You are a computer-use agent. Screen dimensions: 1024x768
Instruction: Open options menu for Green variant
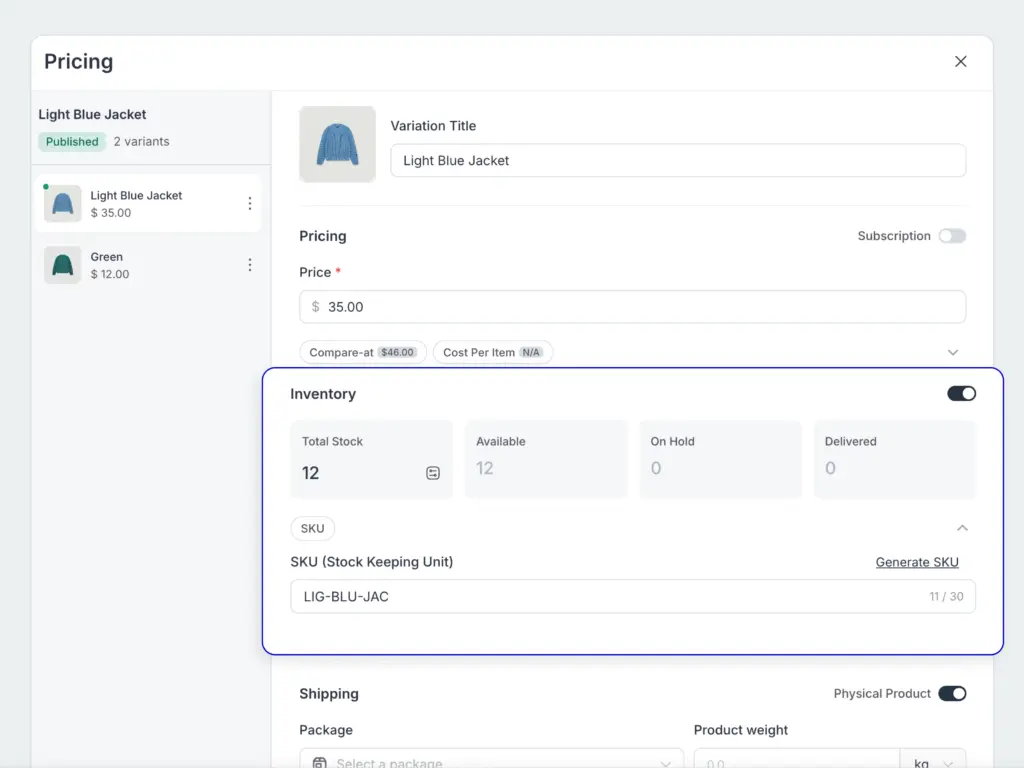pyautogui.click(x=249, y=265)
